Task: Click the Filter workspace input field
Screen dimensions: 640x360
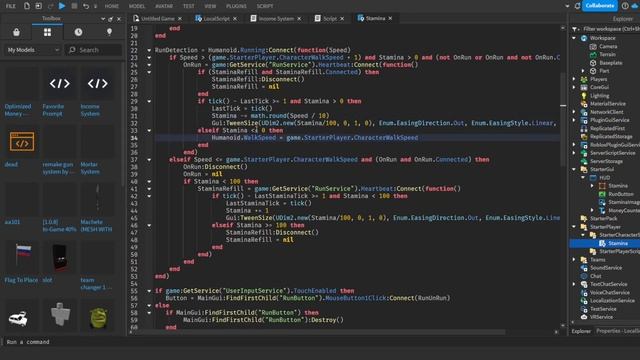Action: pyautogui.click(x=611, y=29)
